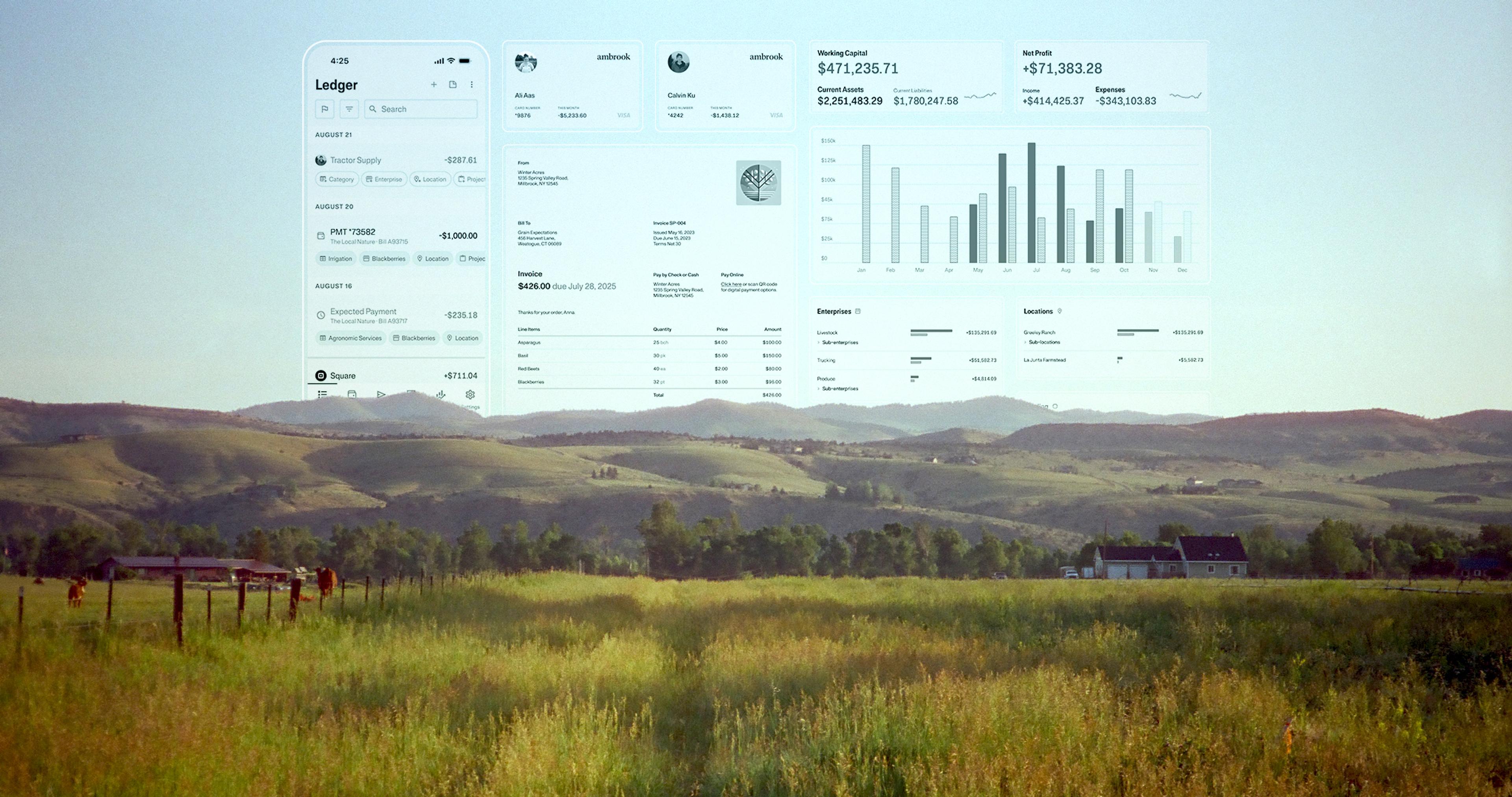
Task: Select the Enterprise tag for Tractor Supply
Action: [x=384, y=179]
